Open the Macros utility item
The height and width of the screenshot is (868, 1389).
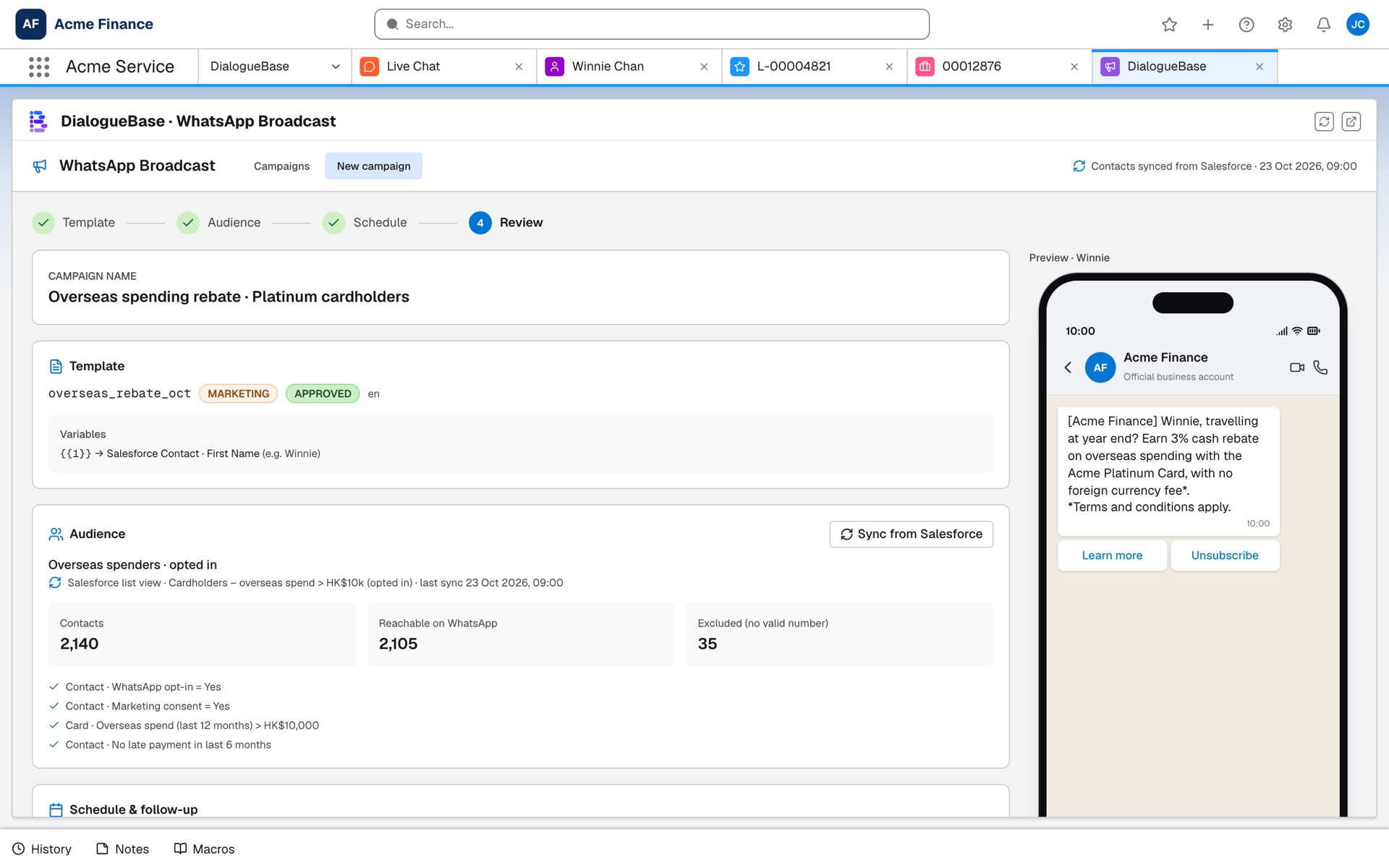[205, 849]
